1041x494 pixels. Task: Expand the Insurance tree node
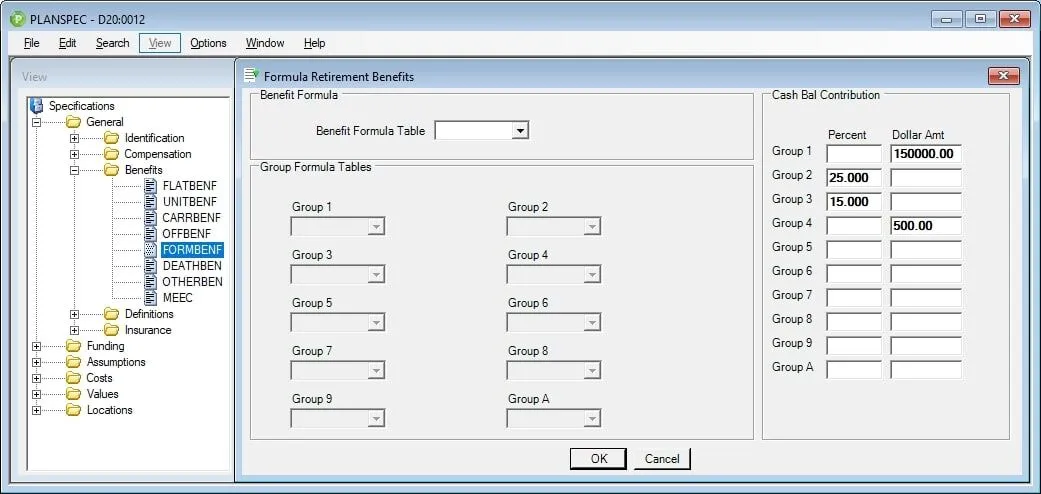pyautogui.click(x=74, y=330)
